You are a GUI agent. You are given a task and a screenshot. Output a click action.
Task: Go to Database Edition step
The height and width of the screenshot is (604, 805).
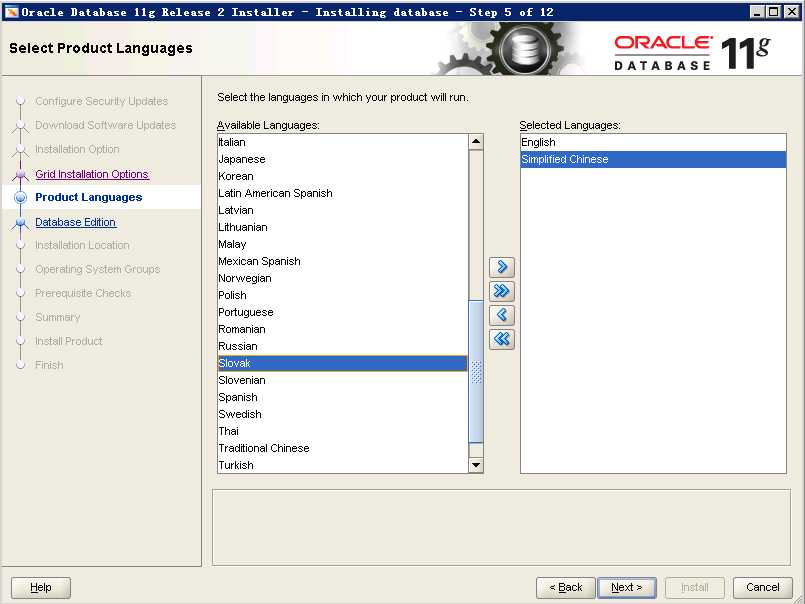[x=75, y=222]
